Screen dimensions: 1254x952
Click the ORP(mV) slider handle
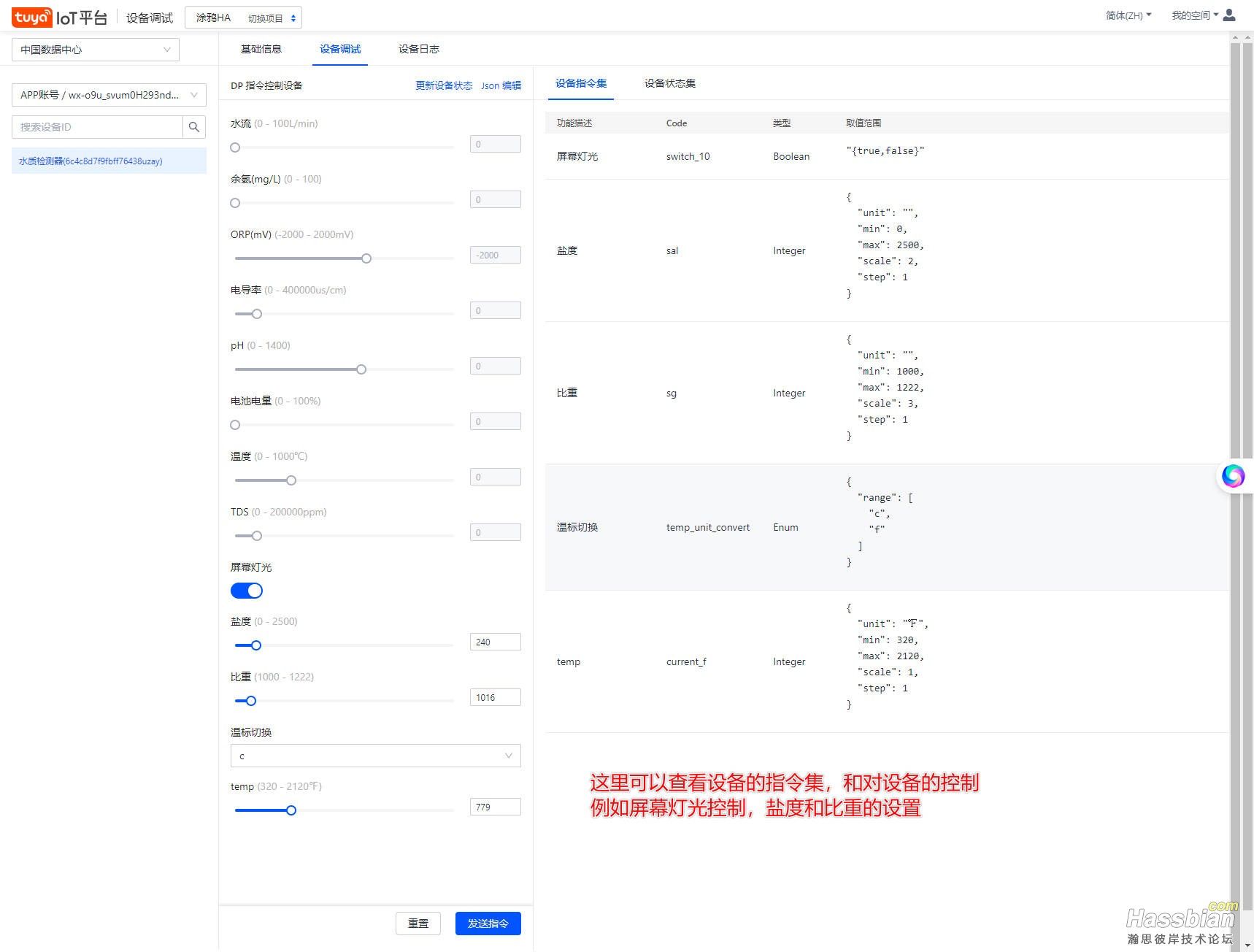pyautogui.click(x=366, y=258)
